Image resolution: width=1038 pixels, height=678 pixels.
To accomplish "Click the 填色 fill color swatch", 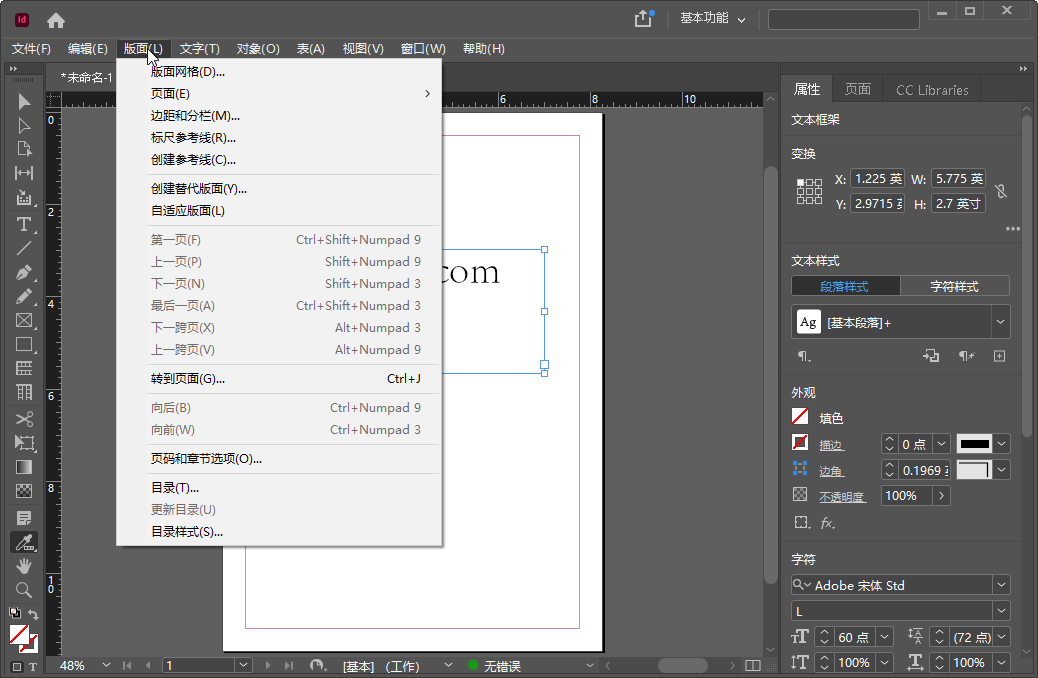I will pos(799,417).
